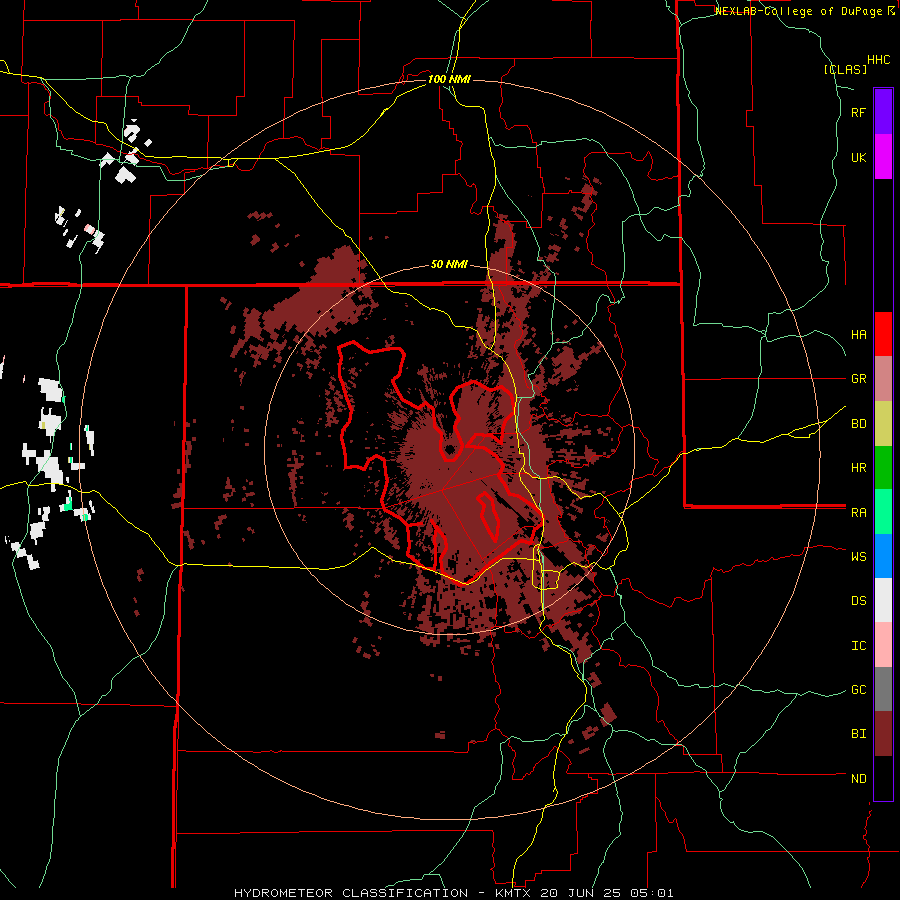Click the radar site center dot
The width and height of the screenshot is (900, 900).
point(450,449)
